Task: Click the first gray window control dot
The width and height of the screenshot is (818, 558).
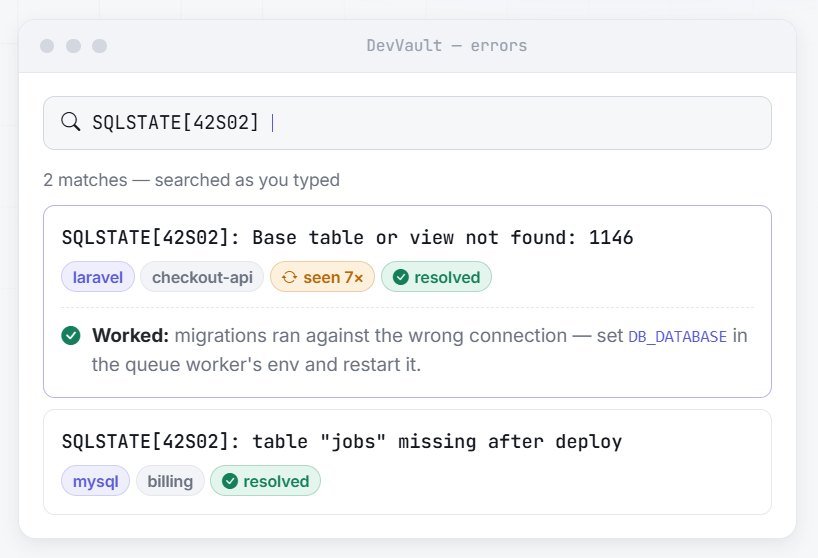Action: [47, 46]
